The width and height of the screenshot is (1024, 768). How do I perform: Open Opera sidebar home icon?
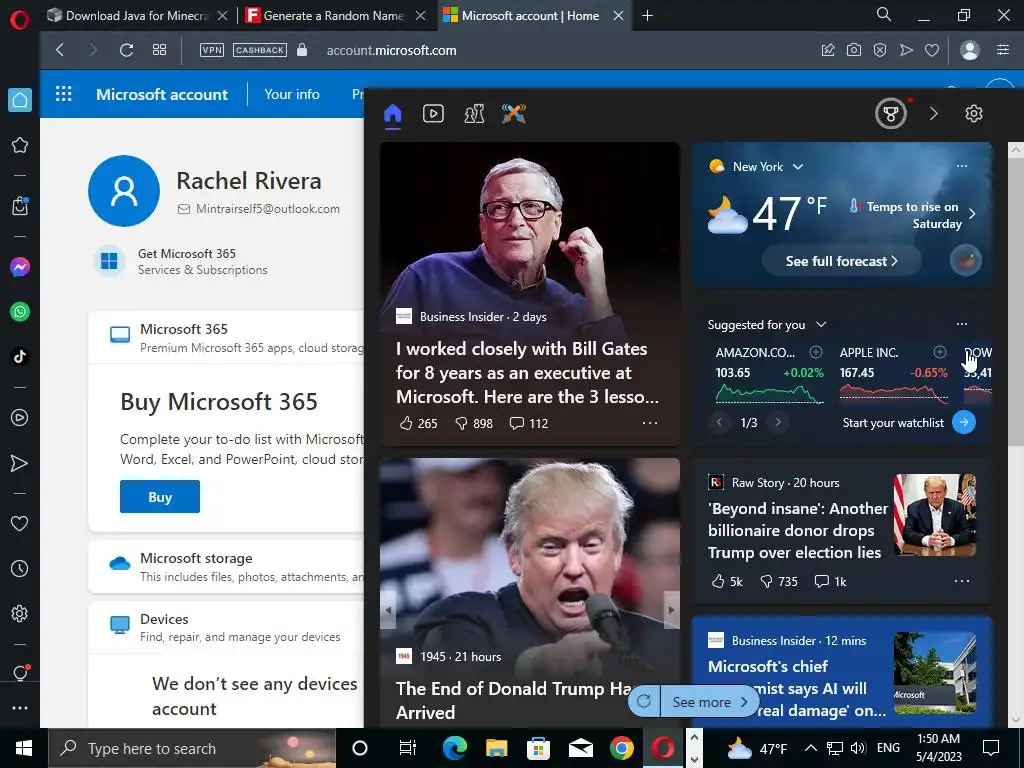pos(20,100)
